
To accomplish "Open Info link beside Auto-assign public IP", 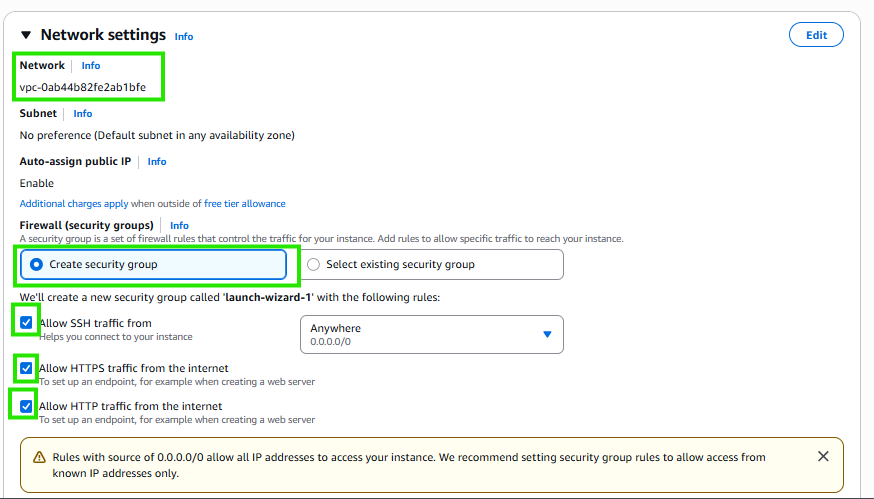I will tap(157, 162).
